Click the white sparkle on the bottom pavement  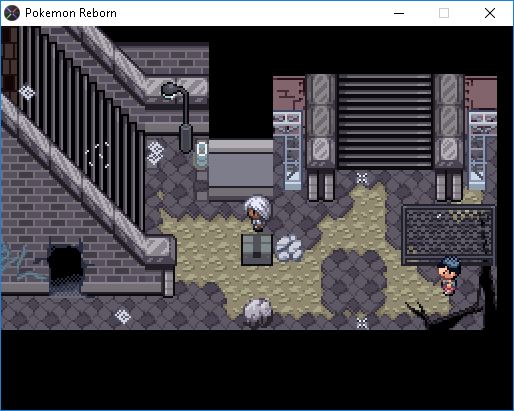click(123, 316)
